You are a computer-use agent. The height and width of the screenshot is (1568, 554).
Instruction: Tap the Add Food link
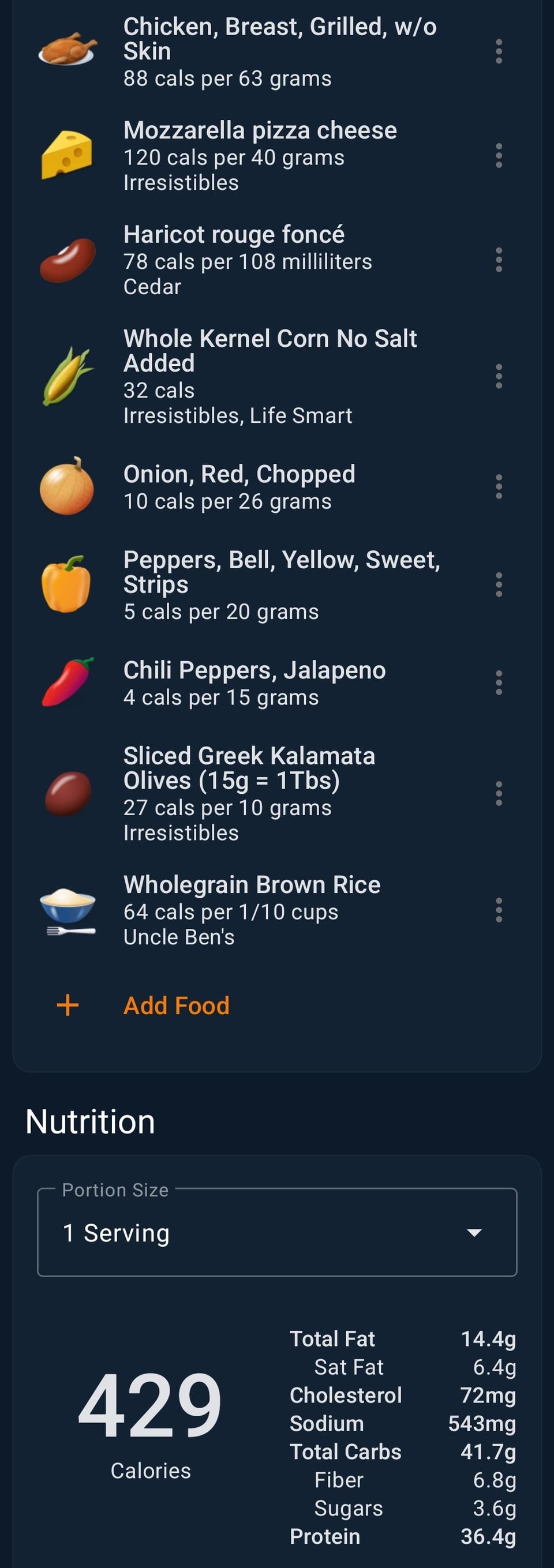click(x=176, y=1006)
